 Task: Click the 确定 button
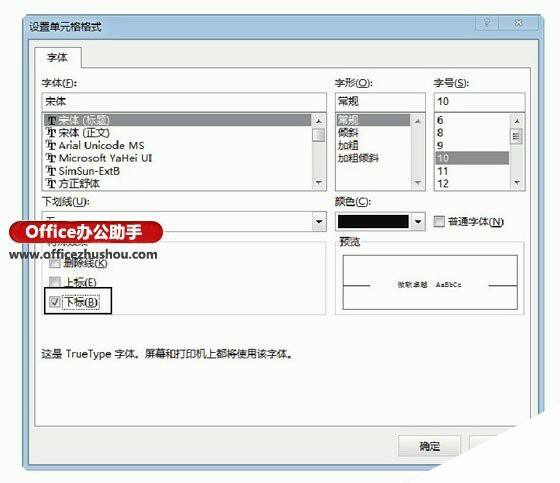(x=429, y=446)
